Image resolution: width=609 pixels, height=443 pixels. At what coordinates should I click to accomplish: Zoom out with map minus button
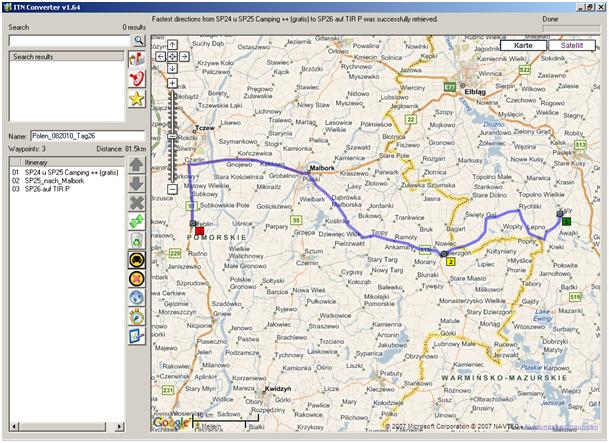(x=172, y=189)
